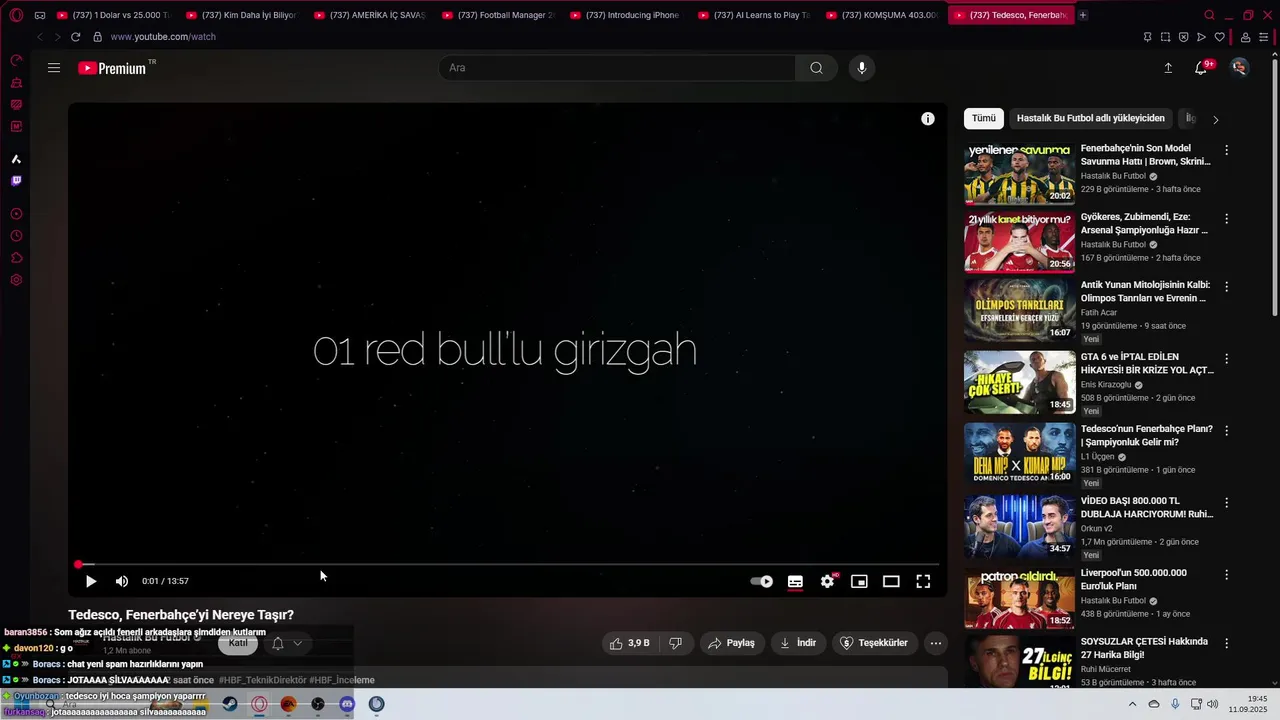Reload the page in Opera toolbar
Viewport: 1280px width, 720px height.
point(75,37)
